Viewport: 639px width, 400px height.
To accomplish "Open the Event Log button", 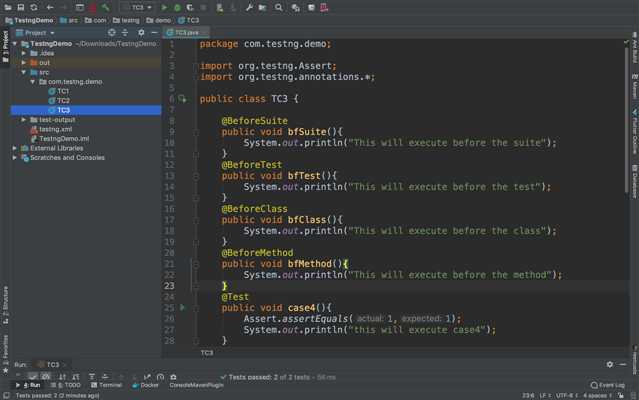I will click(607, 385).
